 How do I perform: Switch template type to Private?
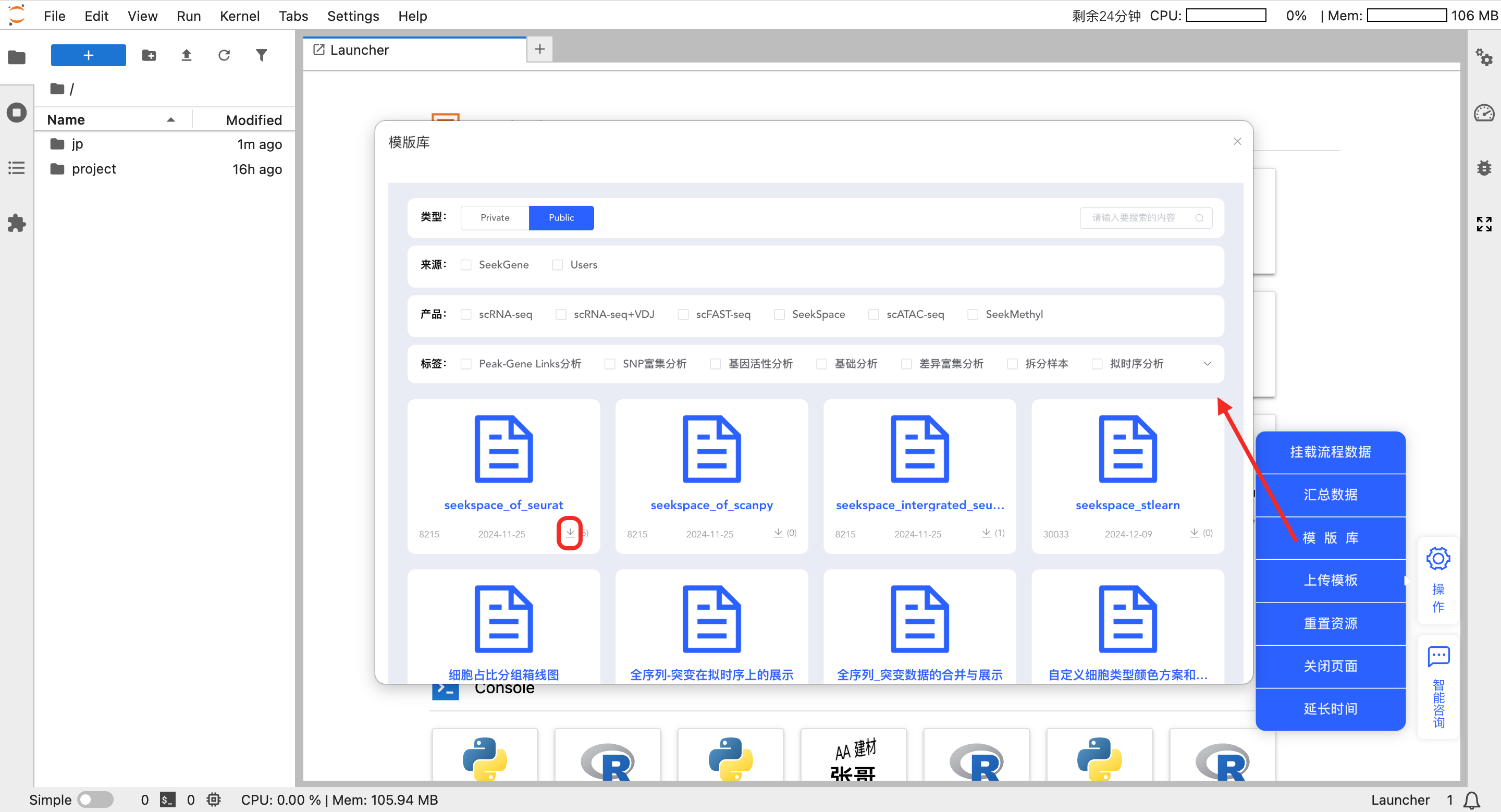click(x=495, y=218)
